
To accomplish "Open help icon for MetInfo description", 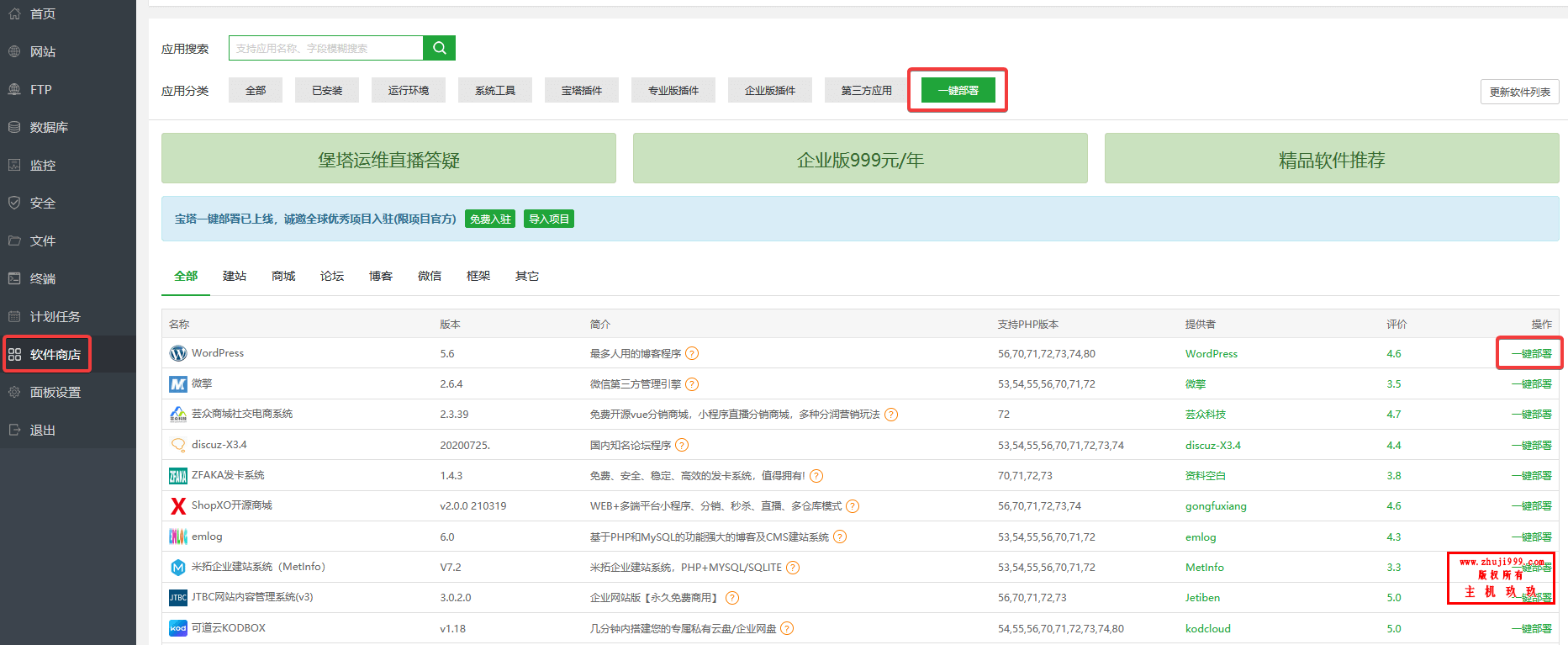I will (x=793, y=568).
